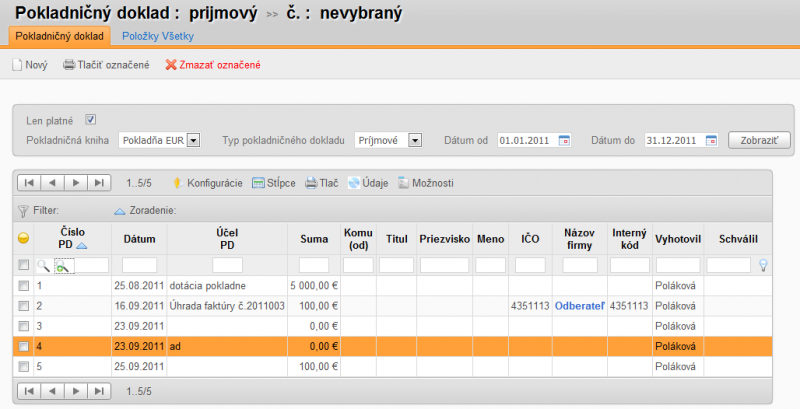Sort by the Číslo PD column header
Image resolution: width=800 pixels, height=409 pixels.
[x=72, y=238]
